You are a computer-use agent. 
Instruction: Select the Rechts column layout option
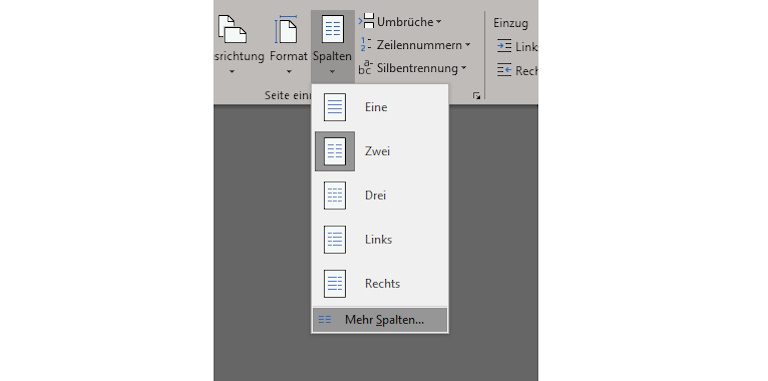click(380, 283)
